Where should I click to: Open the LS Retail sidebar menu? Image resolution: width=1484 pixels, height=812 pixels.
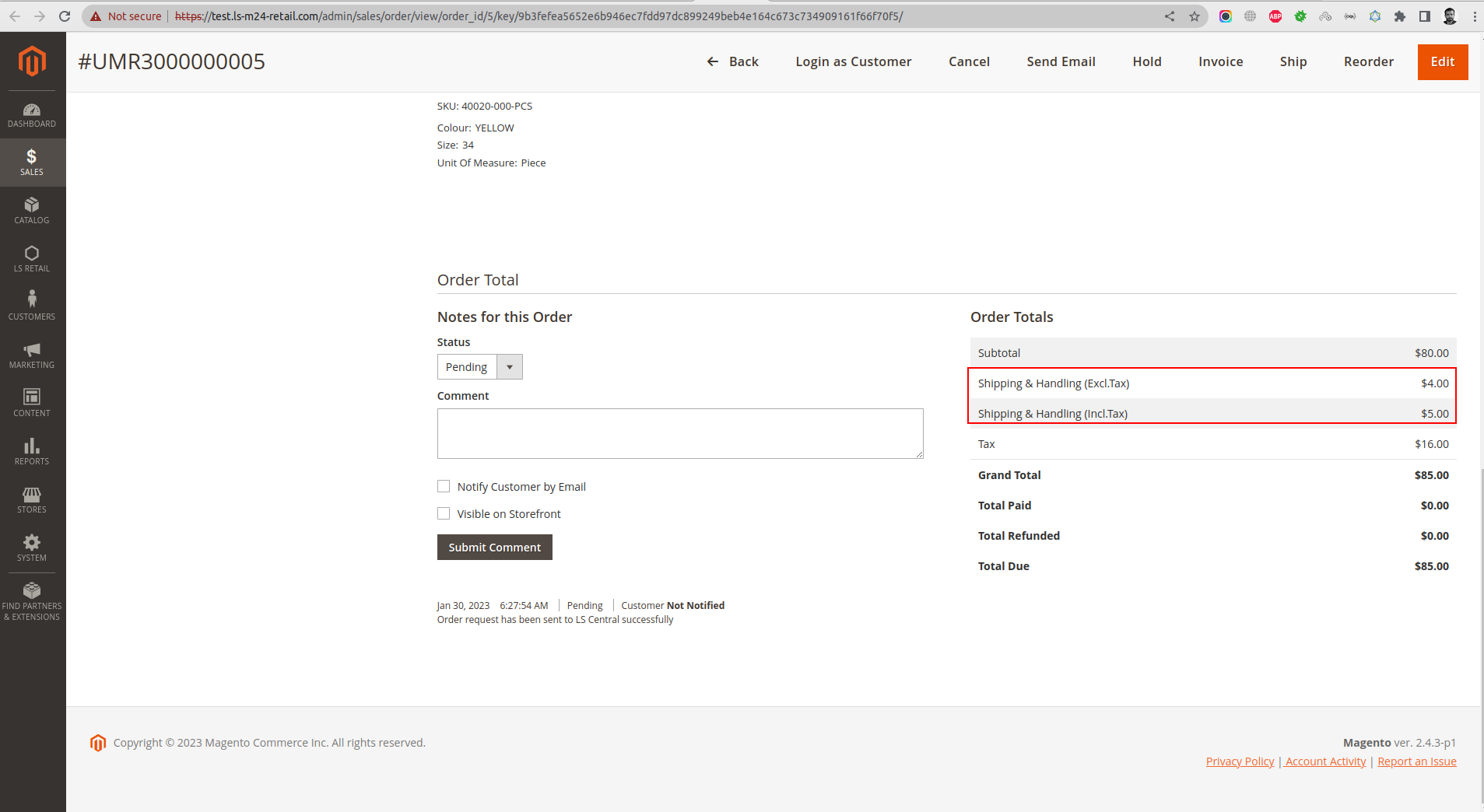point(32,259)
